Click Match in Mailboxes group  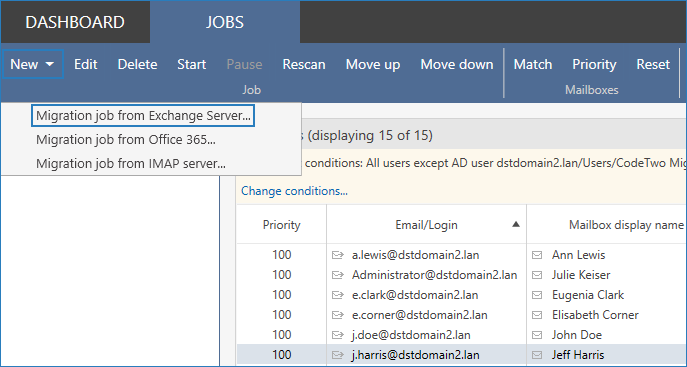533,64
